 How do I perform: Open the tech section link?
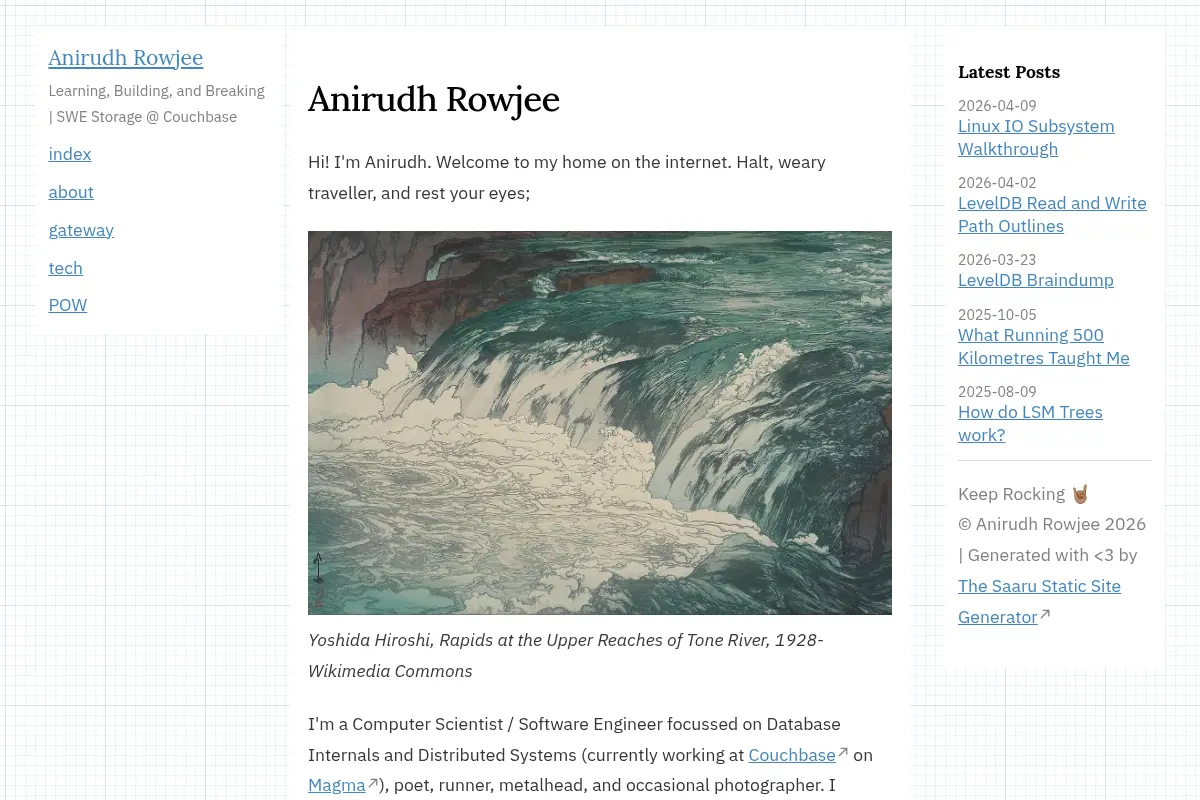click(66, 268)
